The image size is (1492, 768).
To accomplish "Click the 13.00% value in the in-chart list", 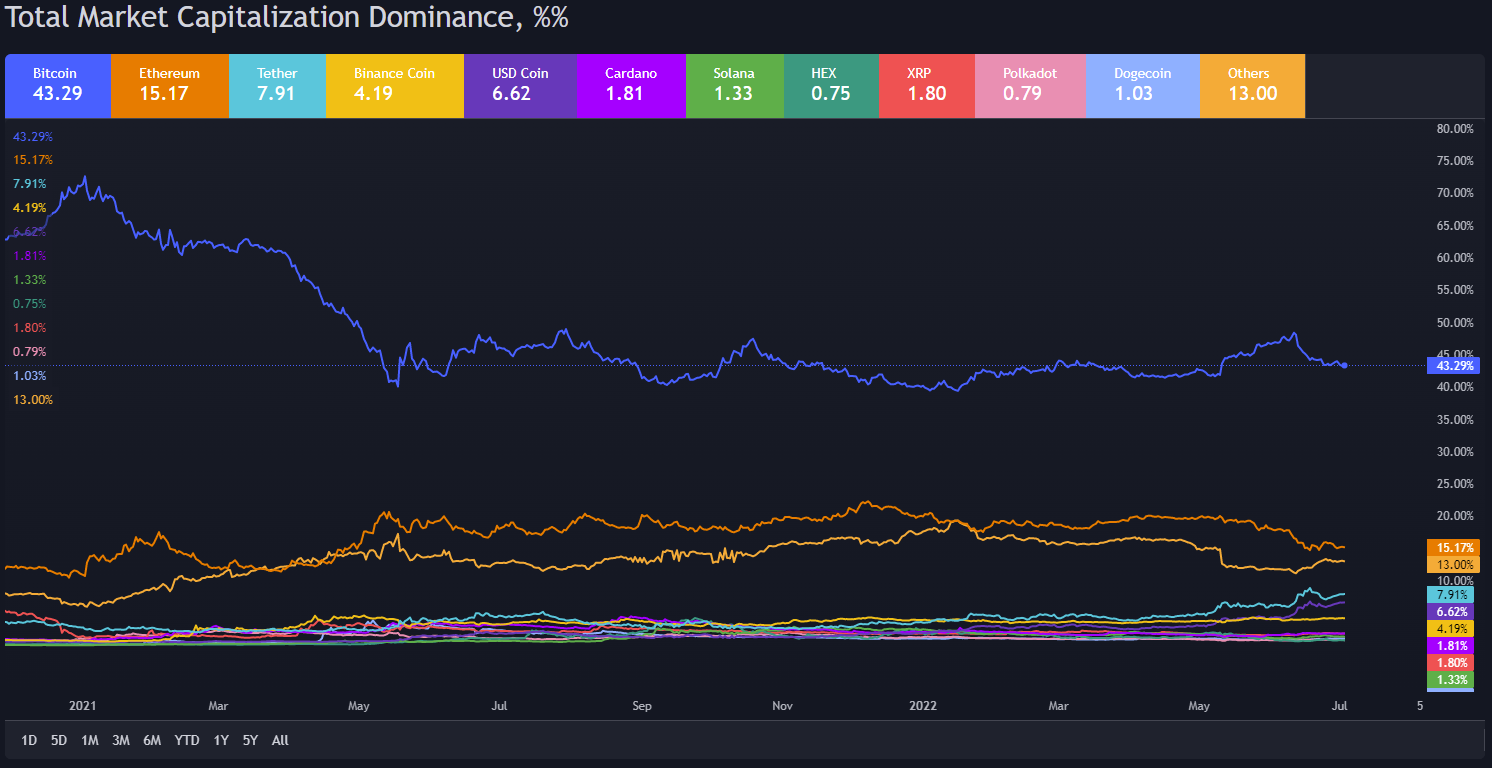I will click(x=33, y=400).
